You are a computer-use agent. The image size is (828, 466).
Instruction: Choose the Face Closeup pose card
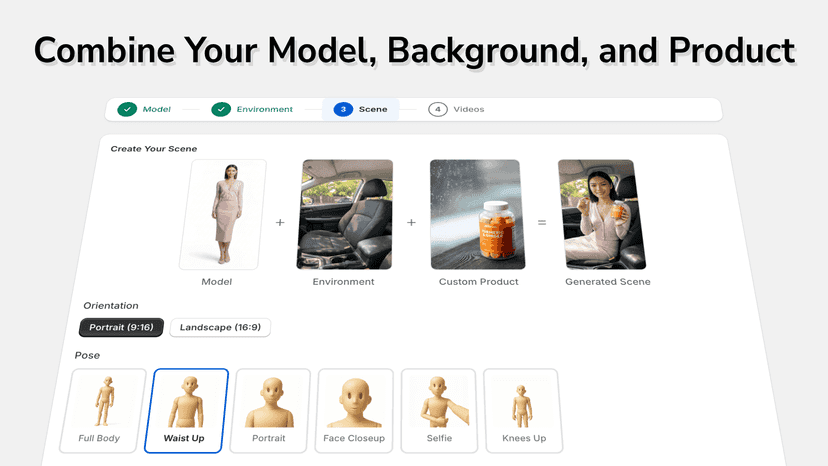(354, 411)
